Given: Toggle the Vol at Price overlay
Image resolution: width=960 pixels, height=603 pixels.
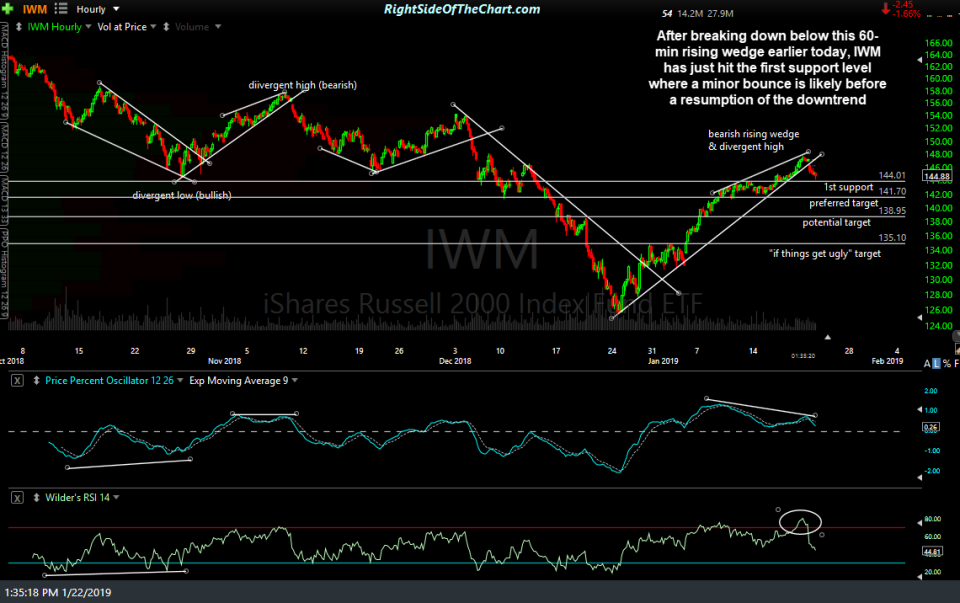Looking at the screenshot, I should pyautogui.click(x=122, y=27).
